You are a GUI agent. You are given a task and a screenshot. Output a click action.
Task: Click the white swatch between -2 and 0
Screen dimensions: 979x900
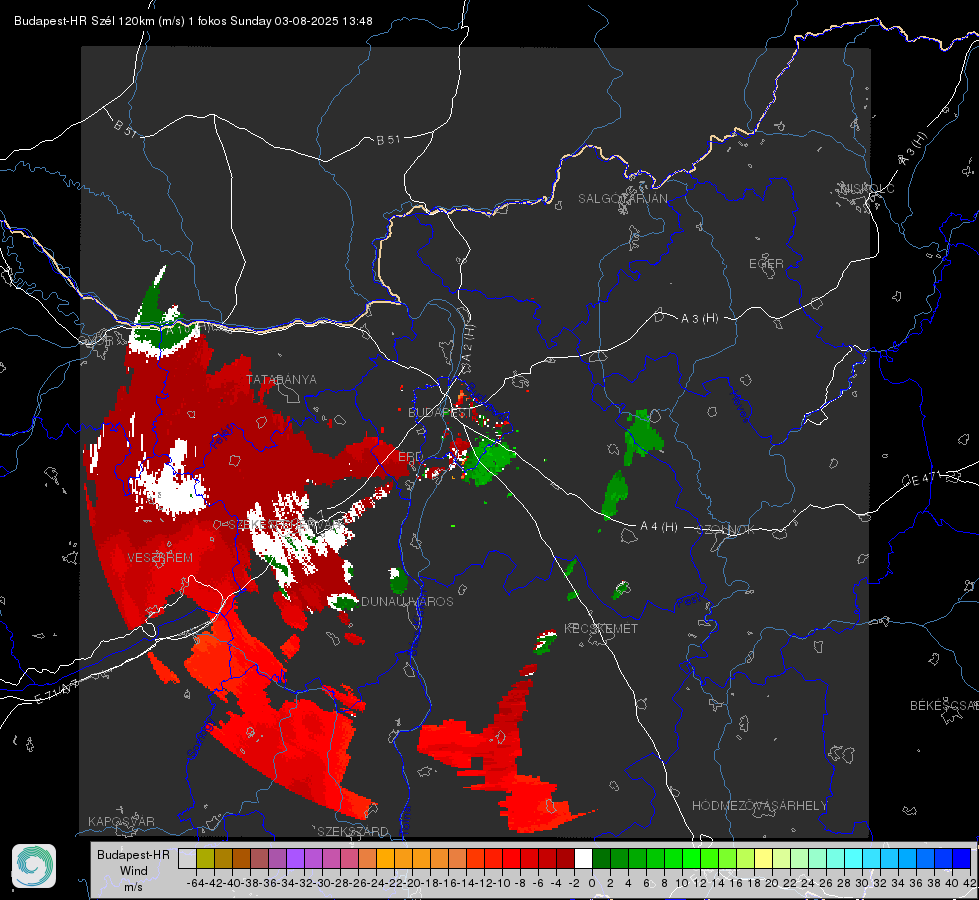point(583,858)
